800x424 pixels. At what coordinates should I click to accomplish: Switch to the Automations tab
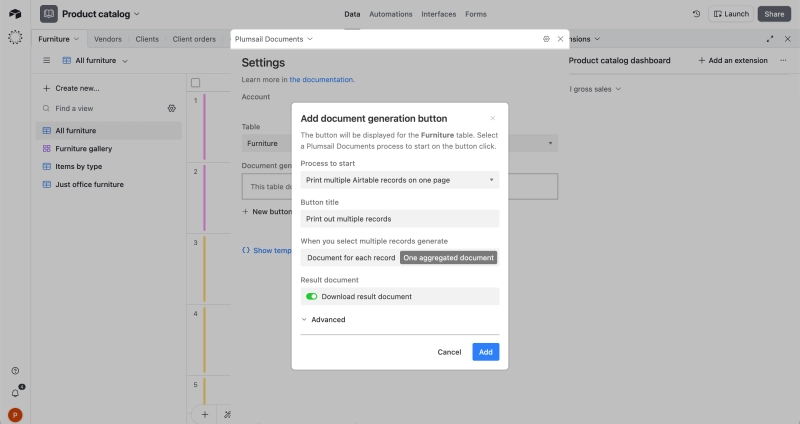point(390,14)
